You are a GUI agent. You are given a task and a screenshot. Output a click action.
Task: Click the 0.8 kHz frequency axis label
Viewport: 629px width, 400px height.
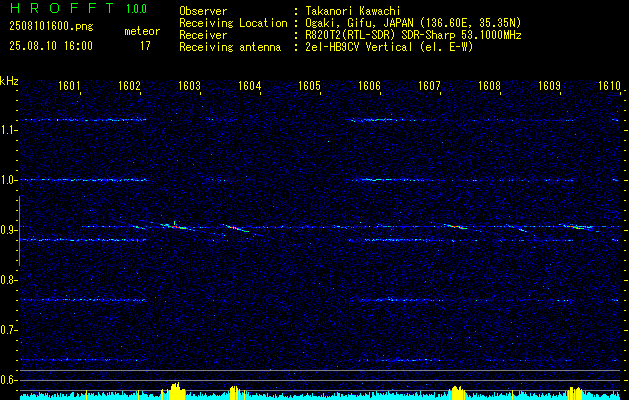point(8,280)
